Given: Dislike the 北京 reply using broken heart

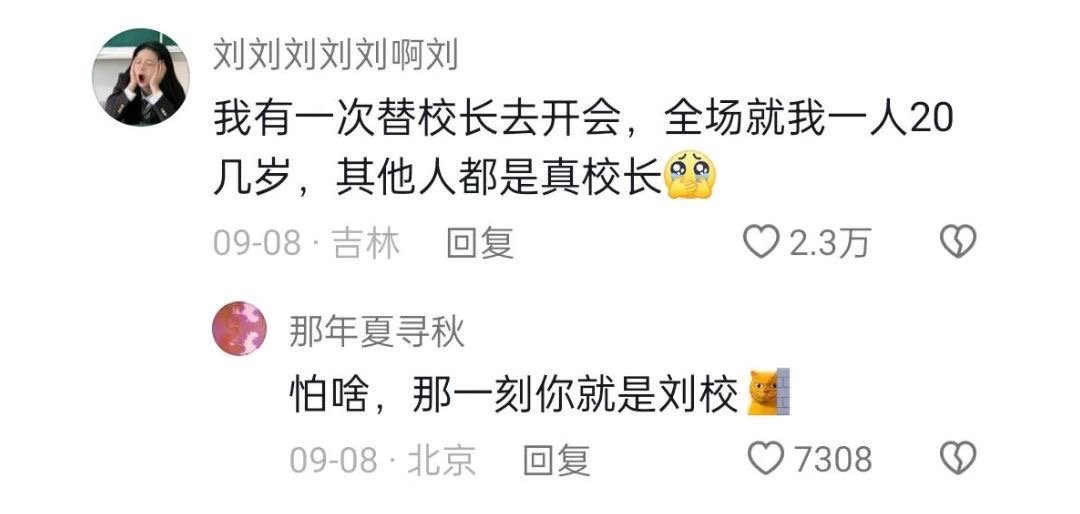Looking at the screenshot, I should pyautogui.click(x=958, y=458).
